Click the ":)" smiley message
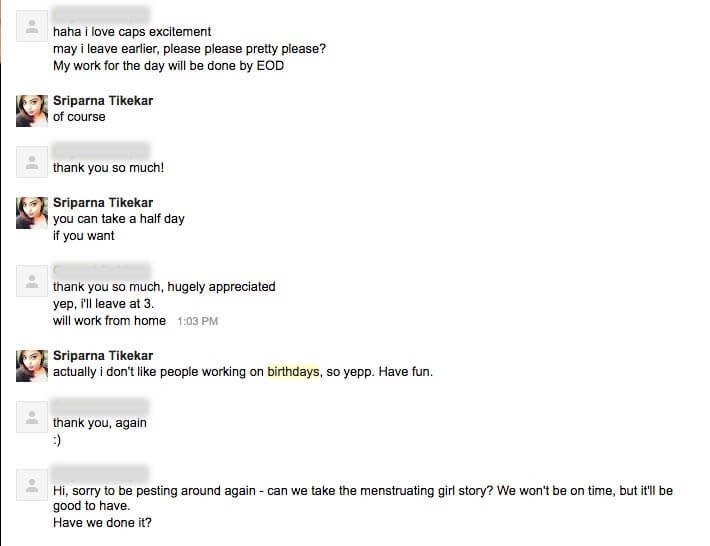Image resolution: width=710 pixels, height=546 pixels. pyautogui.click(x=58, y=440)
